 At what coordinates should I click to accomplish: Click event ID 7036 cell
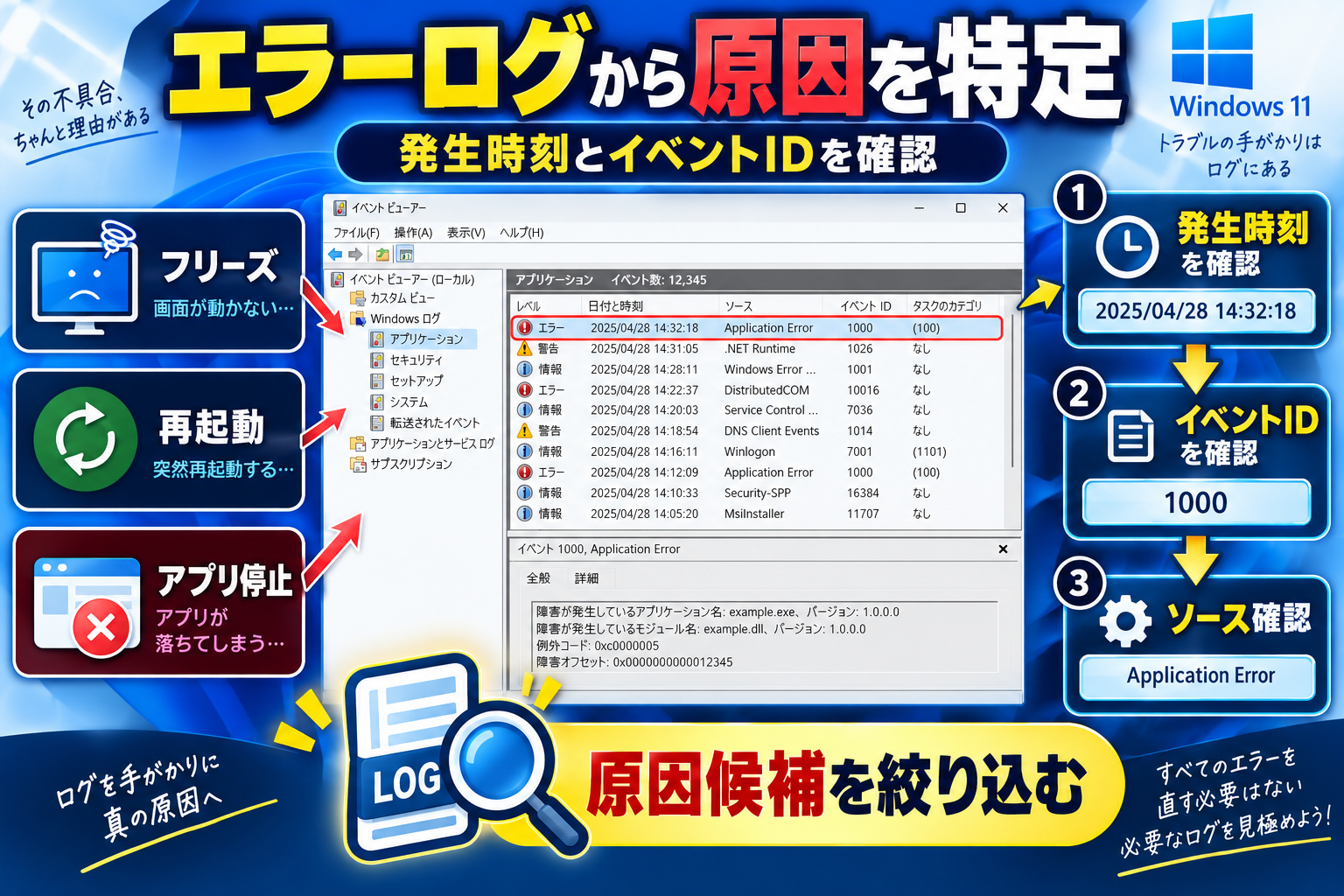click(860, 410)
